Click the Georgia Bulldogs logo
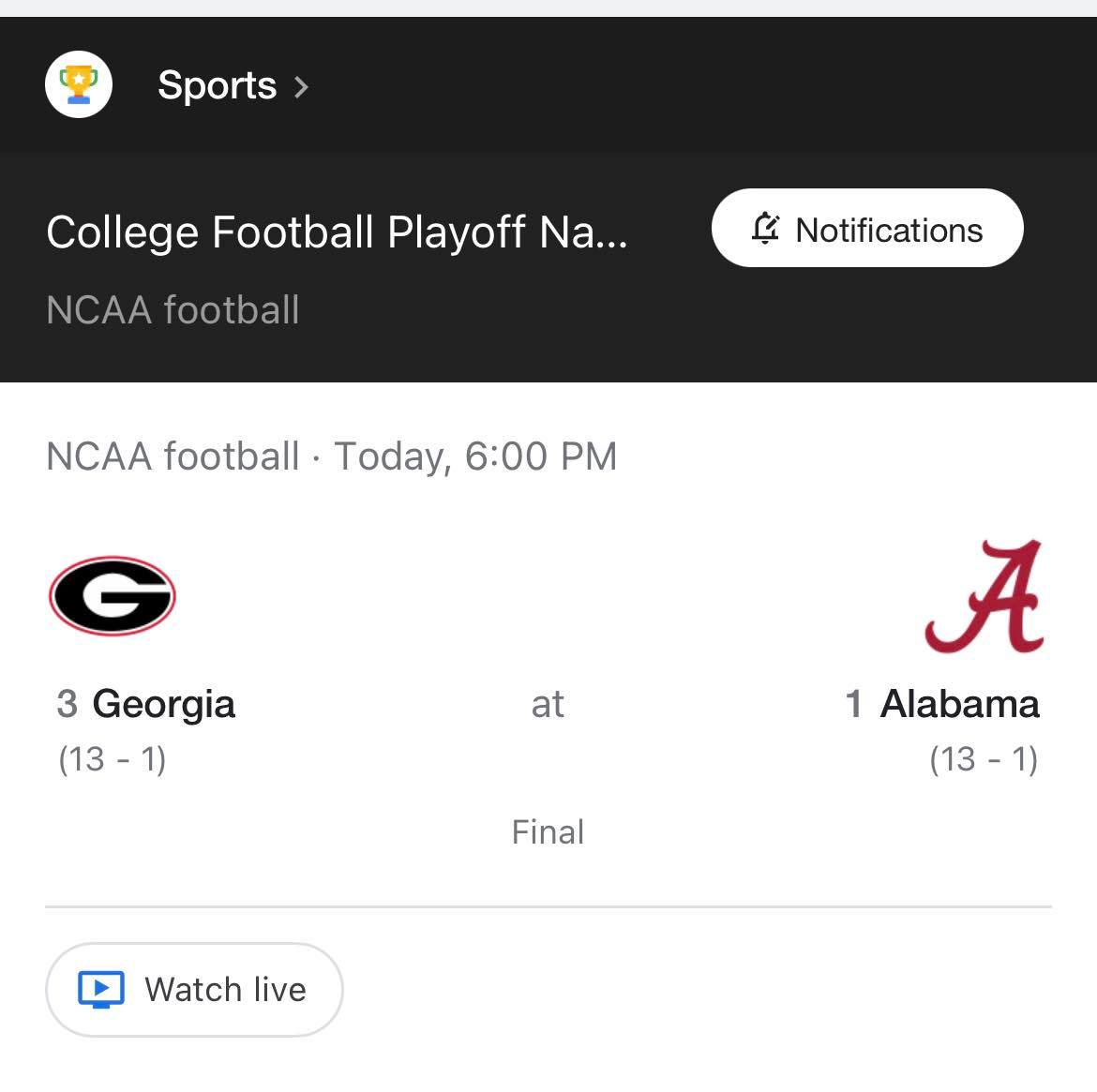This screenshot has width=1097, height=1092. click(113, 596)
